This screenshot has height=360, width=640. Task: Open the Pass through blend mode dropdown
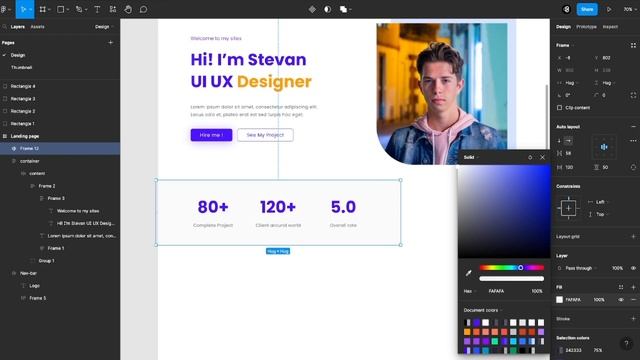pyautogui.click(x=581, y=268)
